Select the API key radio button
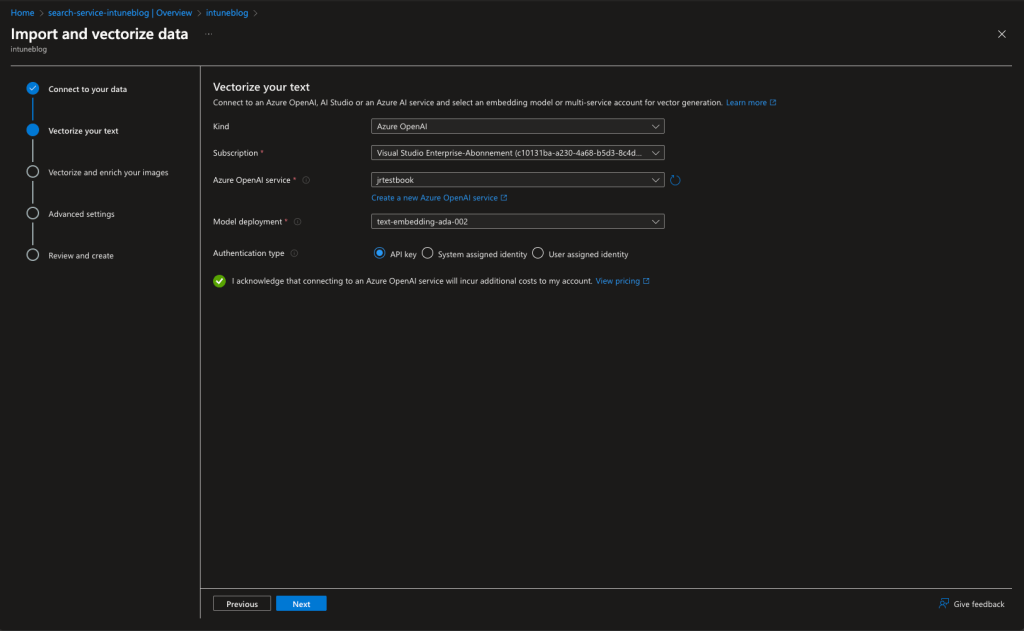 coord(379,254)
